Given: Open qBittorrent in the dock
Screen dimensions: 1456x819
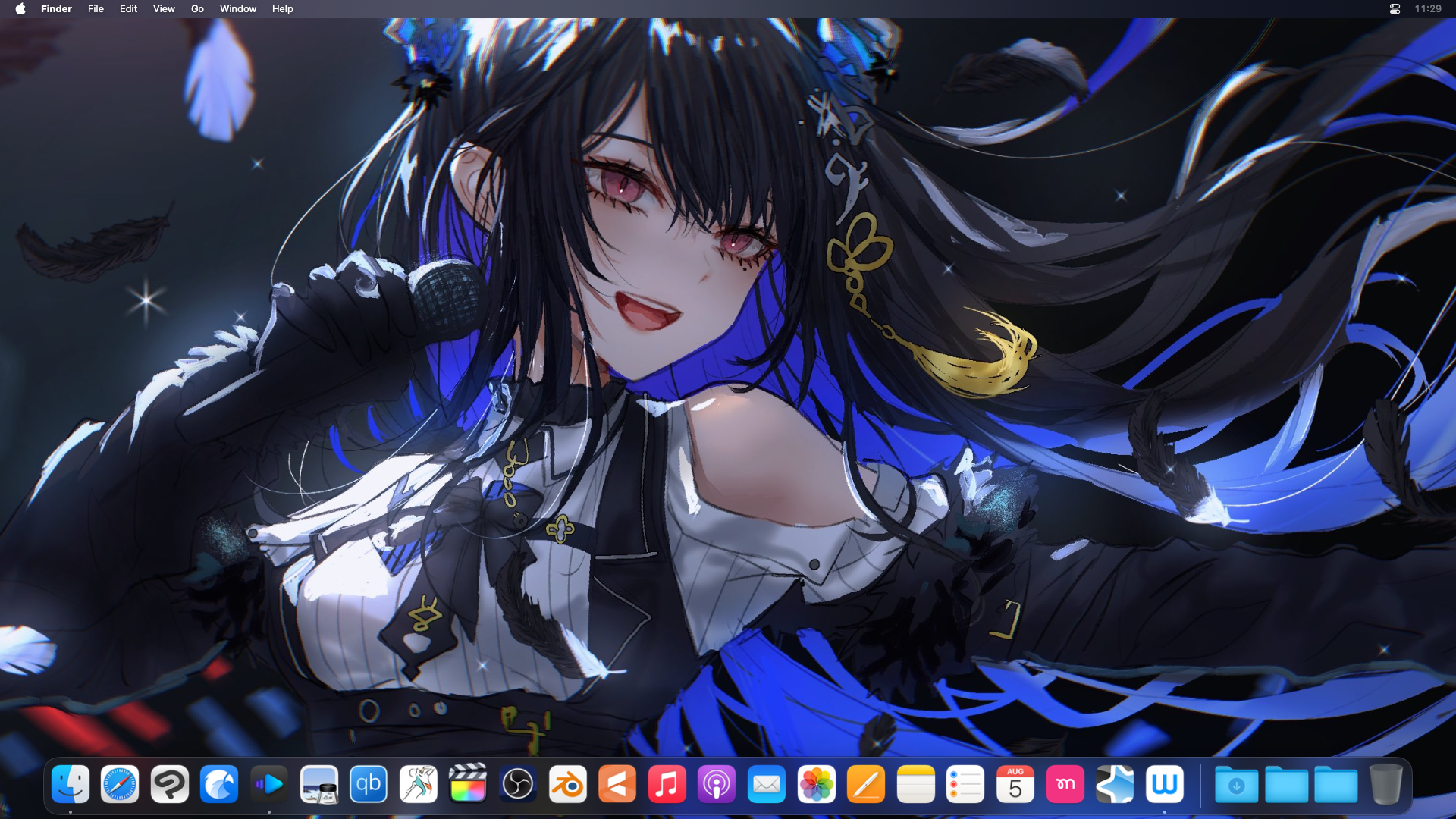Looking at the screenshot, I should [369, 784].
